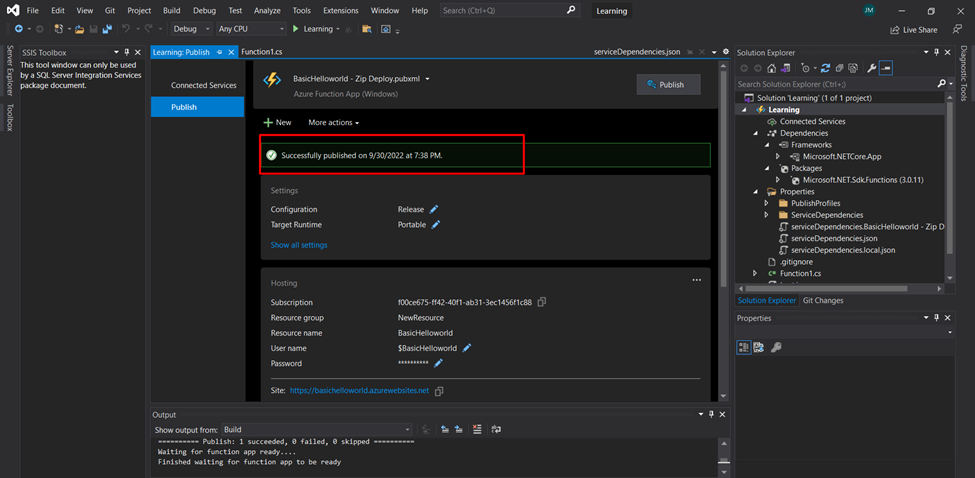Expand the PublishProfiles folder
The image size is (975, 478).
click(x=767, y=203)
